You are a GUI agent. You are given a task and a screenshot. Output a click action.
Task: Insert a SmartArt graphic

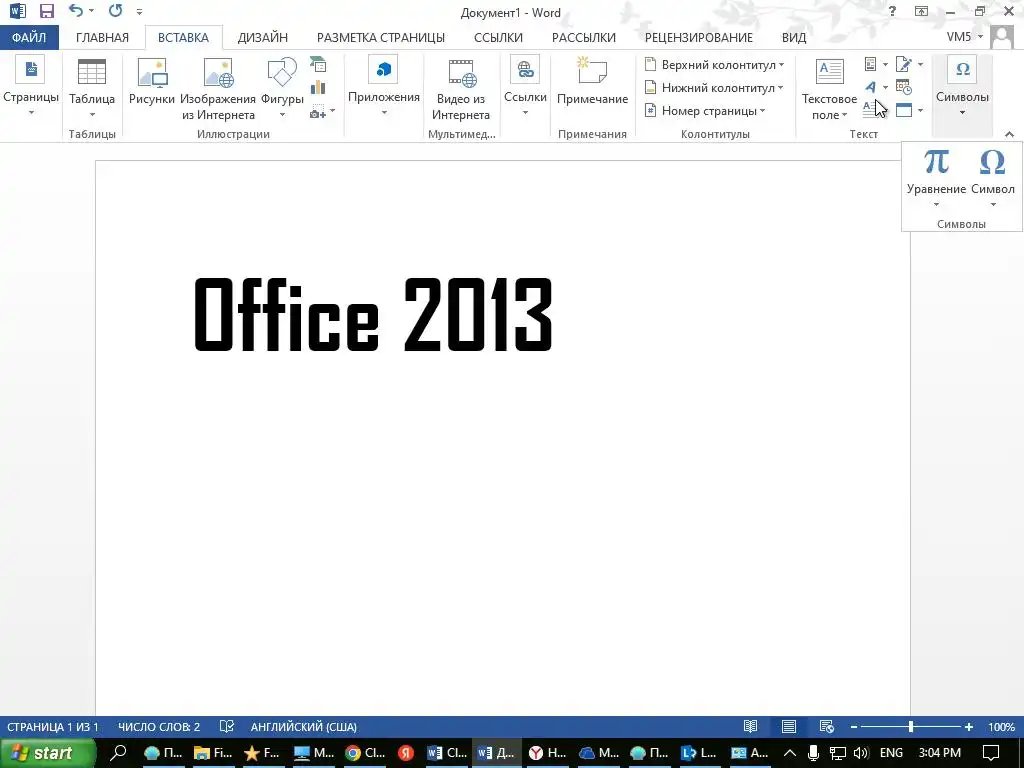click(x=318, y=64)
